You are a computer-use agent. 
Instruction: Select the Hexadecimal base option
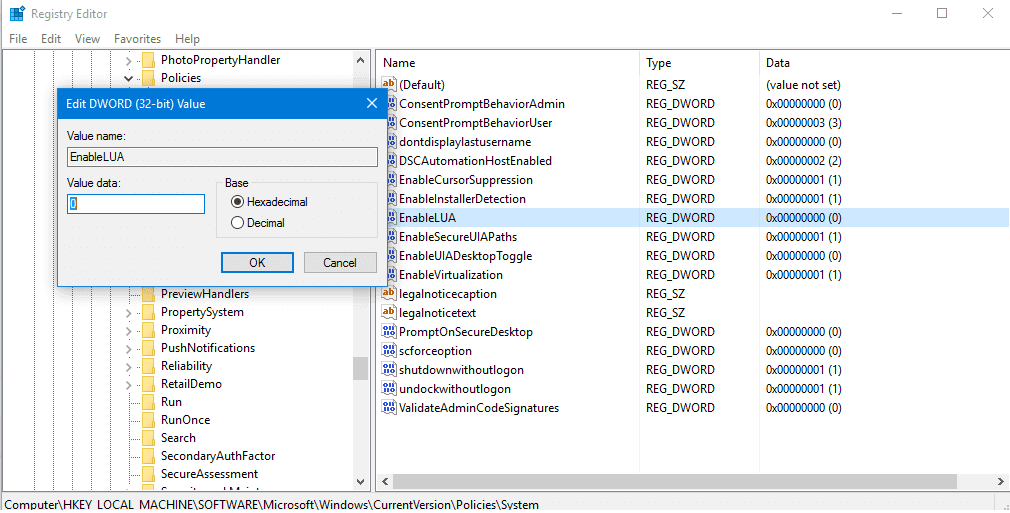tap(269, 202)
